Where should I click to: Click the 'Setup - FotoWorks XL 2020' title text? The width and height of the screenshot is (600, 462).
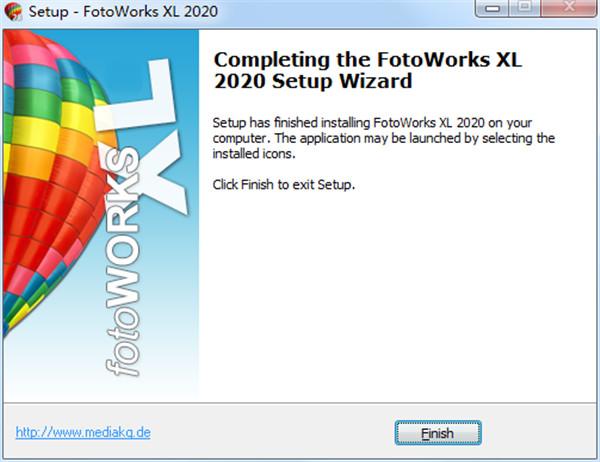point(123,11)
